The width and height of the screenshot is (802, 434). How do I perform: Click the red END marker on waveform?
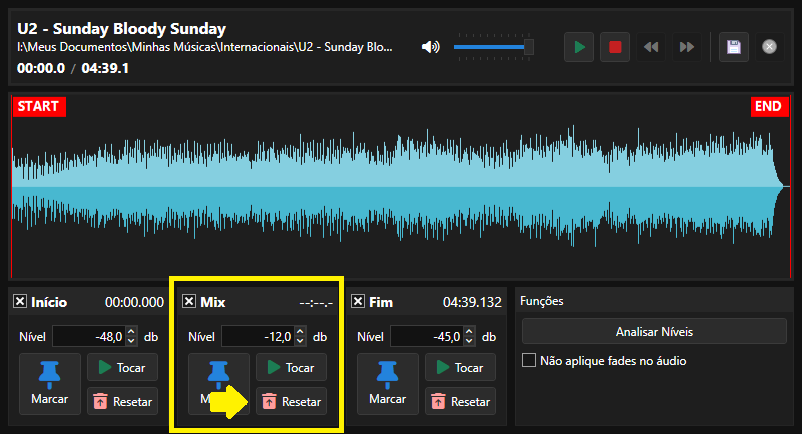coord(767,107)
